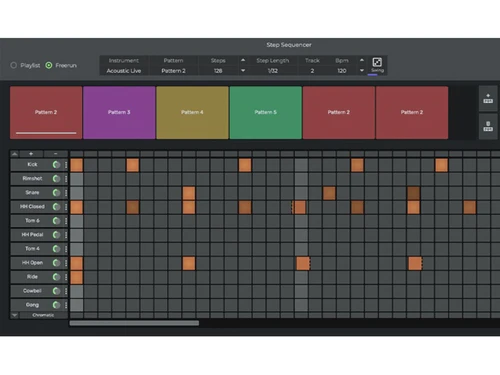Enable the first Cowbell step
Viewport: 500px width, 375px height.
76,291
